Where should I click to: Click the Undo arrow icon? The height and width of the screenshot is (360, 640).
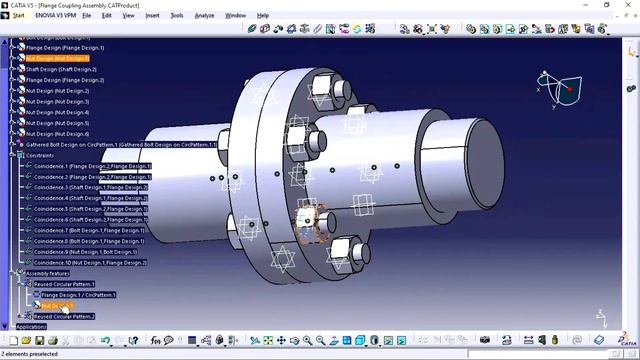(x=105, y=340)
